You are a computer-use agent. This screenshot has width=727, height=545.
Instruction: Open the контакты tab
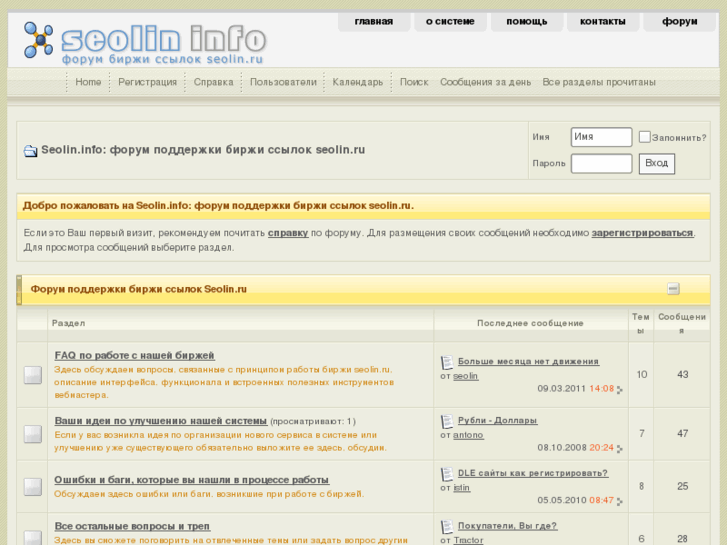tap(603, 22)
